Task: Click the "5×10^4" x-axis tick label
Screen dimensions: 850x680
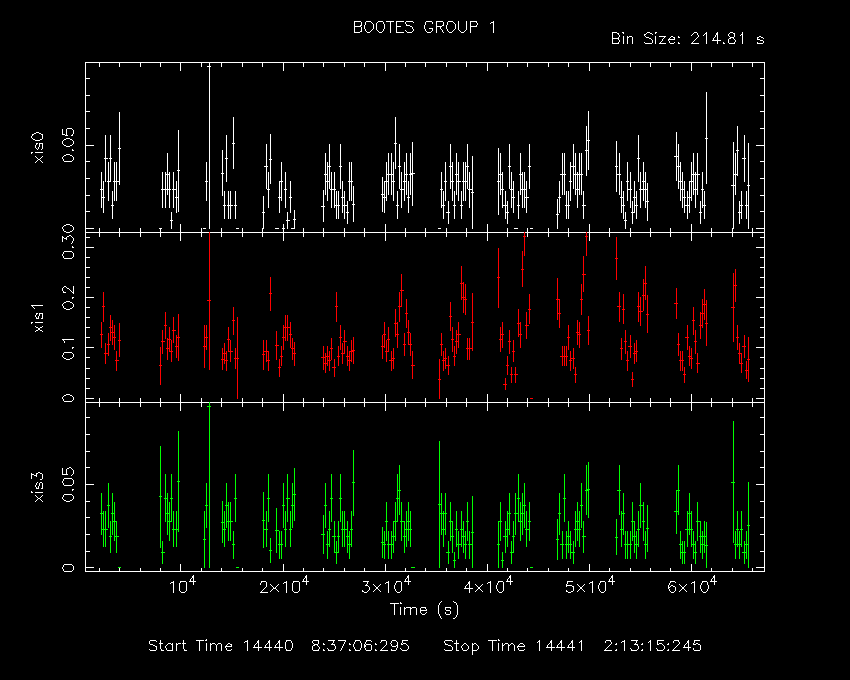Action: [x=590, y=586]
